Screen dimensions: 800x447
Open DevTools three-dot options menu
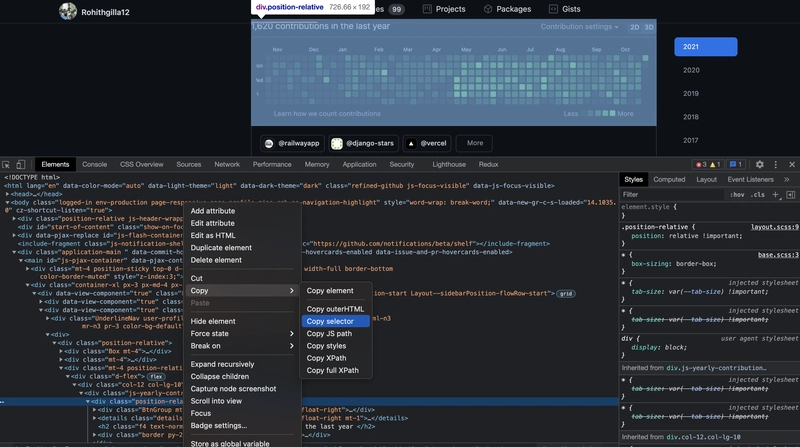click(776, 164)
